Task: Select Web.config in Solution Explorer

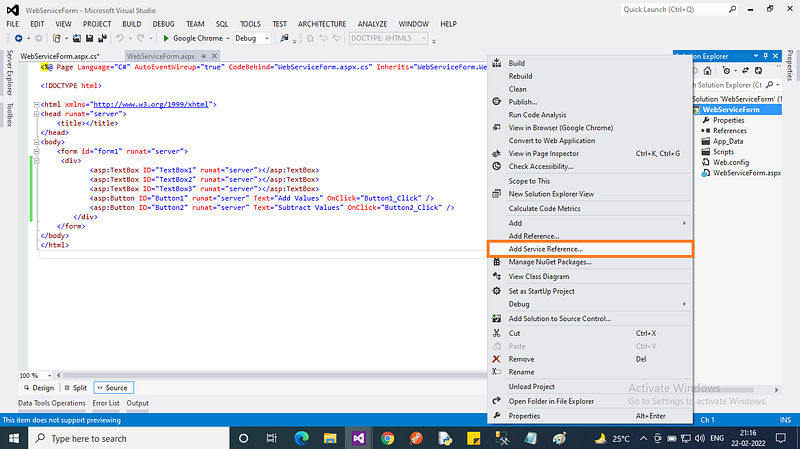Action: click(731, 162)
